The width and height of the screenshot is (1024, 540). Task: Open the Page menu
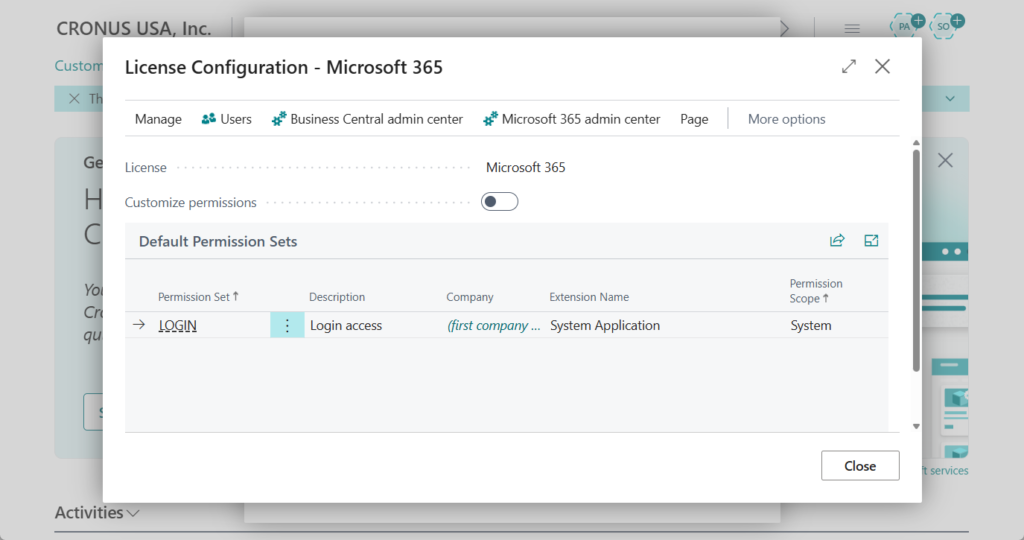pos(694,119)
